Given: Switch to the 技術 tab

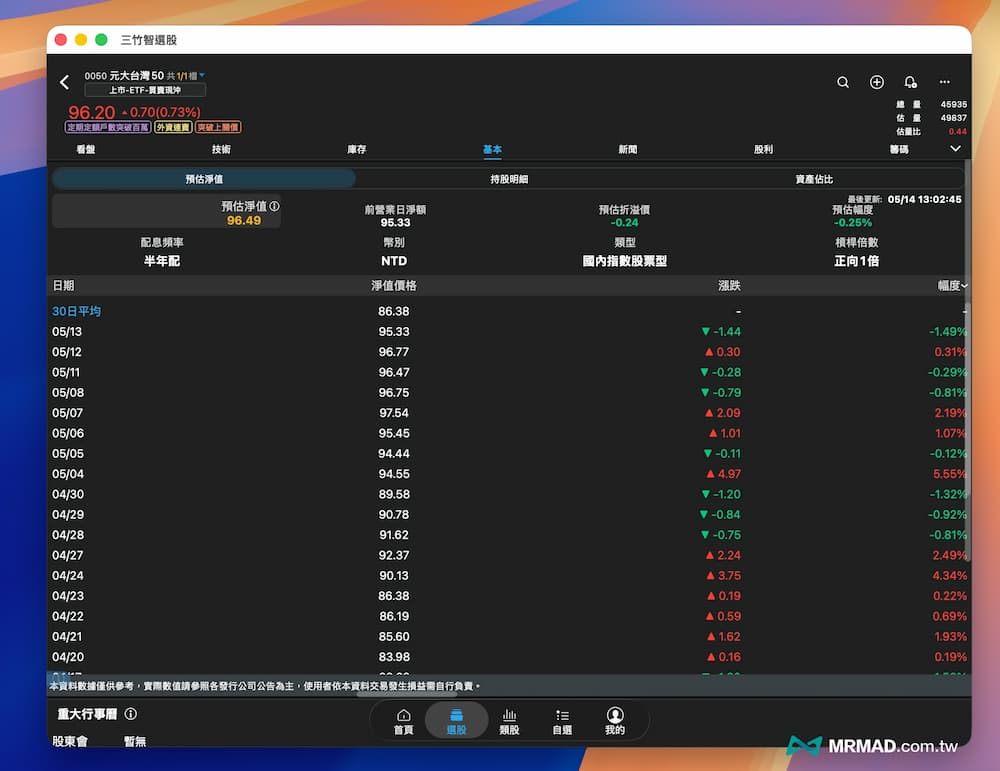Looking at the screenshot, I should click(221, 149).
